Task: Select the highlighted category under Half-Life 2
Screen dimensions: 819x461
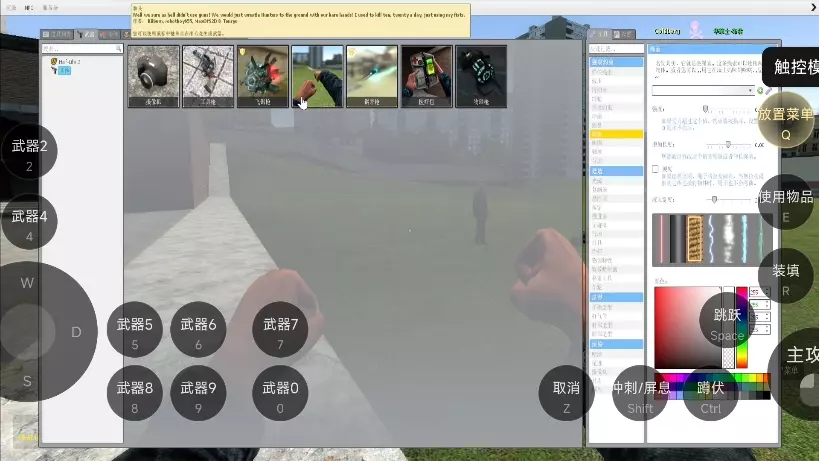Action: click(64, 70)
